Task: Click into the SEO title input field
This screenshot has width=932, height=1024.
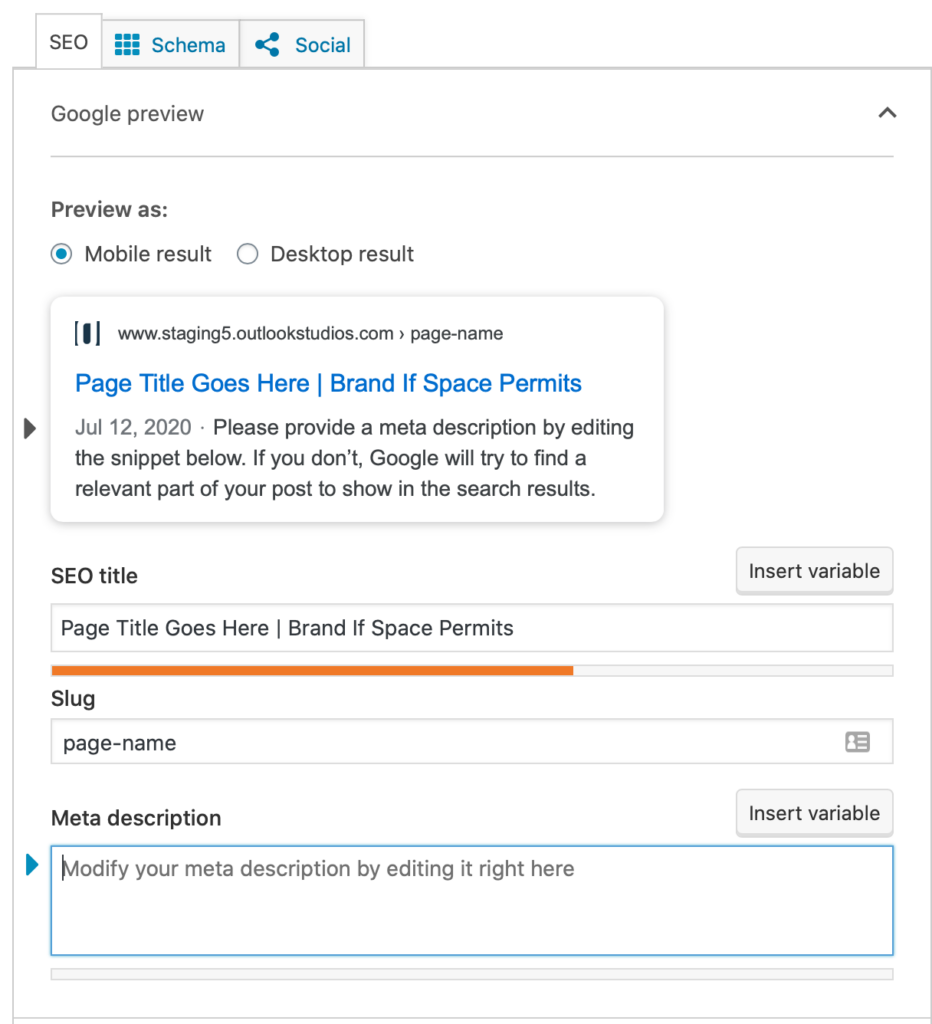Action: [472, 628]
